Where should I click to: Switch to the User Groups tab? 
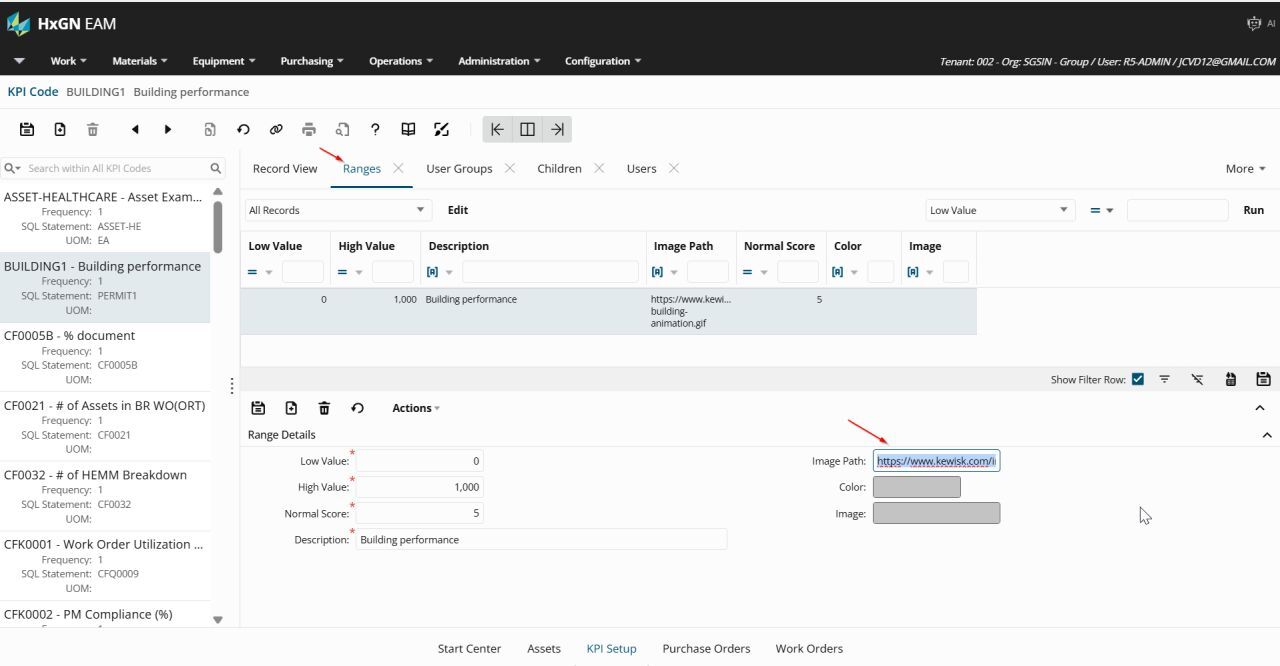pyautogui.click(x=459, y=169)
